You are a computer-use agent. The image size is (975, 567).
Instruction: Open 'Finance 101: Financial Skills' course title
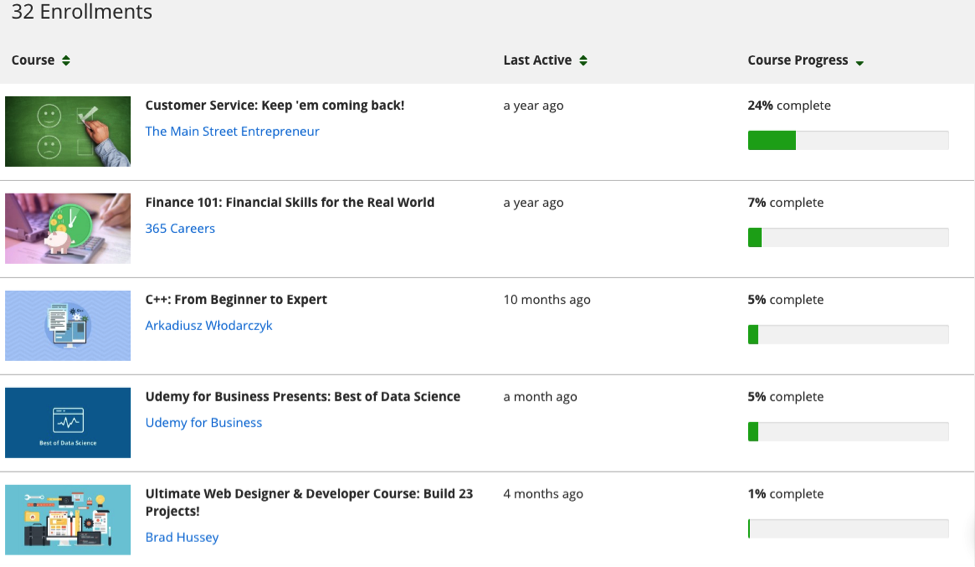click(x=289, y=202)
